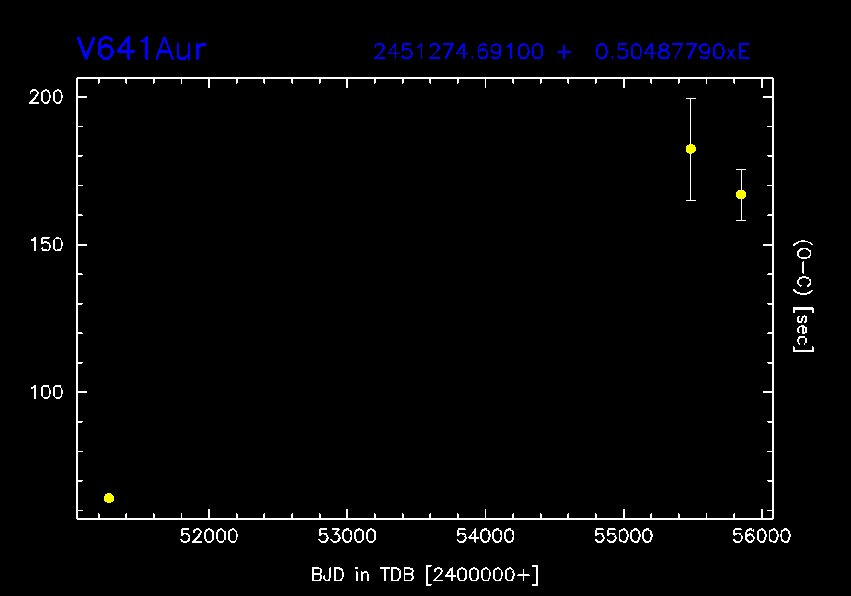The image size is (851, 596).
Task: Pick the rightmost yellow data point
Action: coord(741,194)
